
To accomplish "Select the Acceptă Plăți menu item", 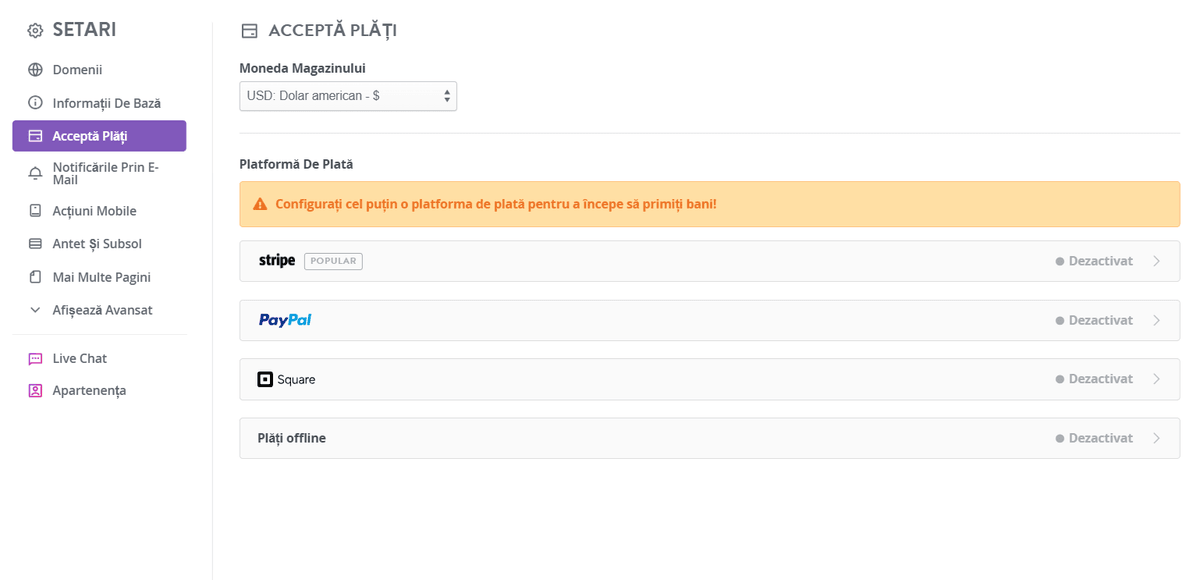I will (x=99, y=136).
